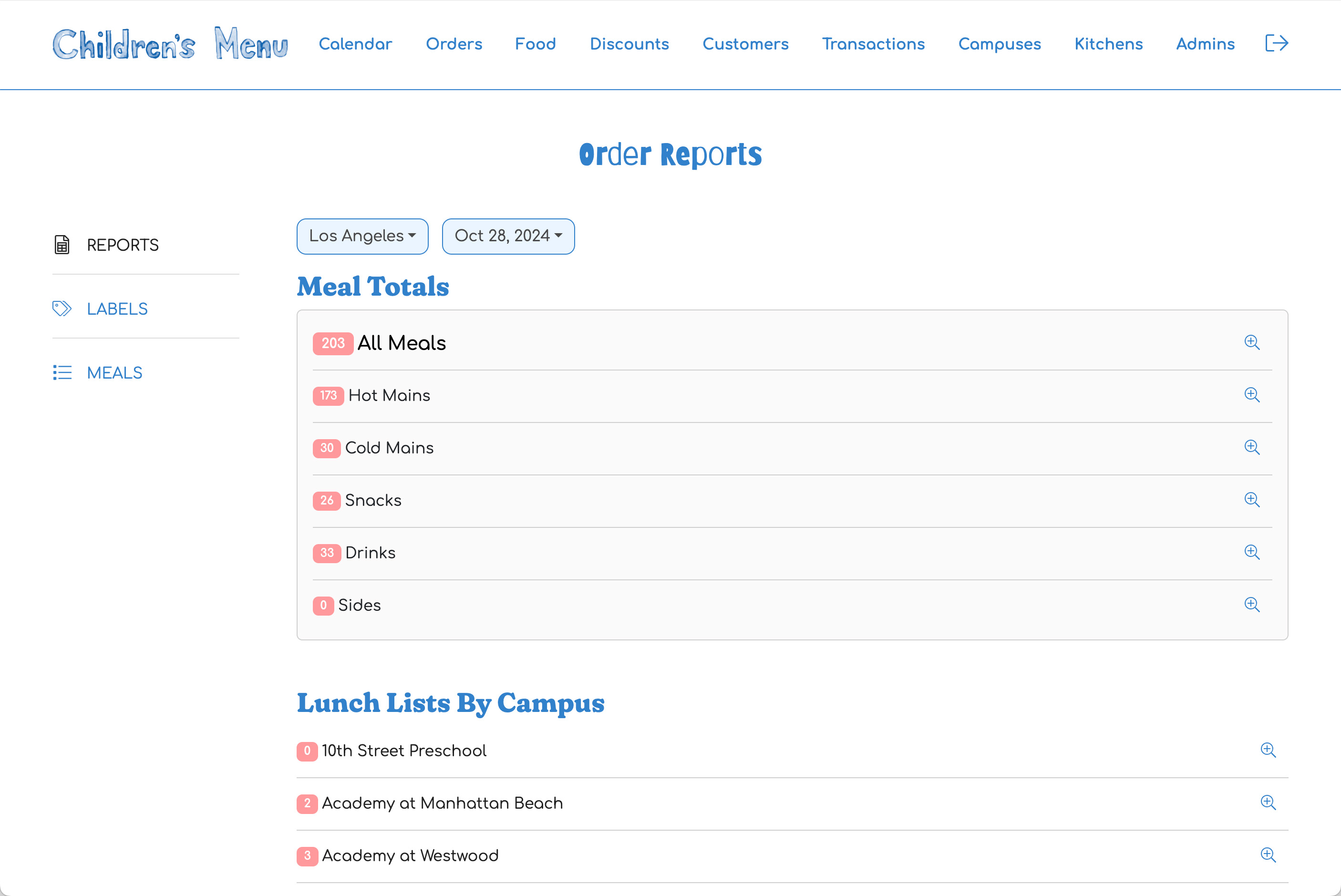Click Academy at Manhattan Beach campus name
The height and width of the screenshot is (896, 1341).
[442, 803]
